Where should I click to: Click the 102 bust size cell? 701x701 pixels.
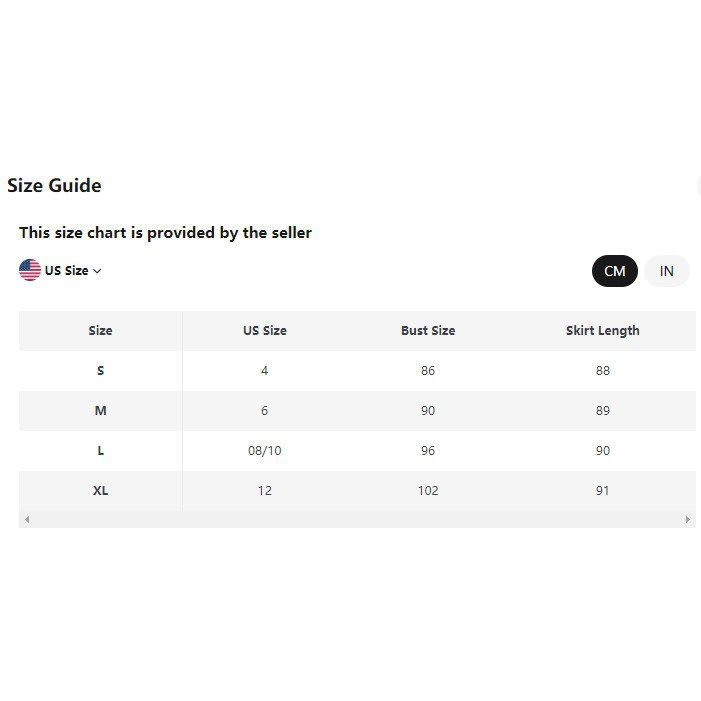[428, 491]
